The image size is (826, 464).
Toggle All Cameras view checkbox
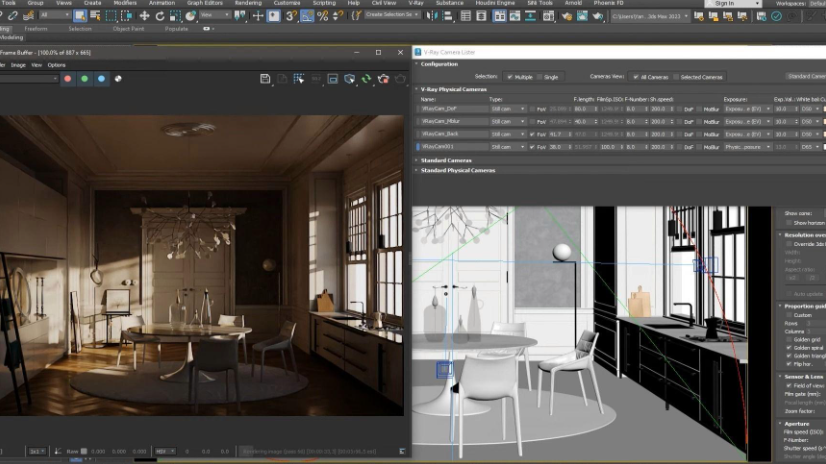(636, 77)
